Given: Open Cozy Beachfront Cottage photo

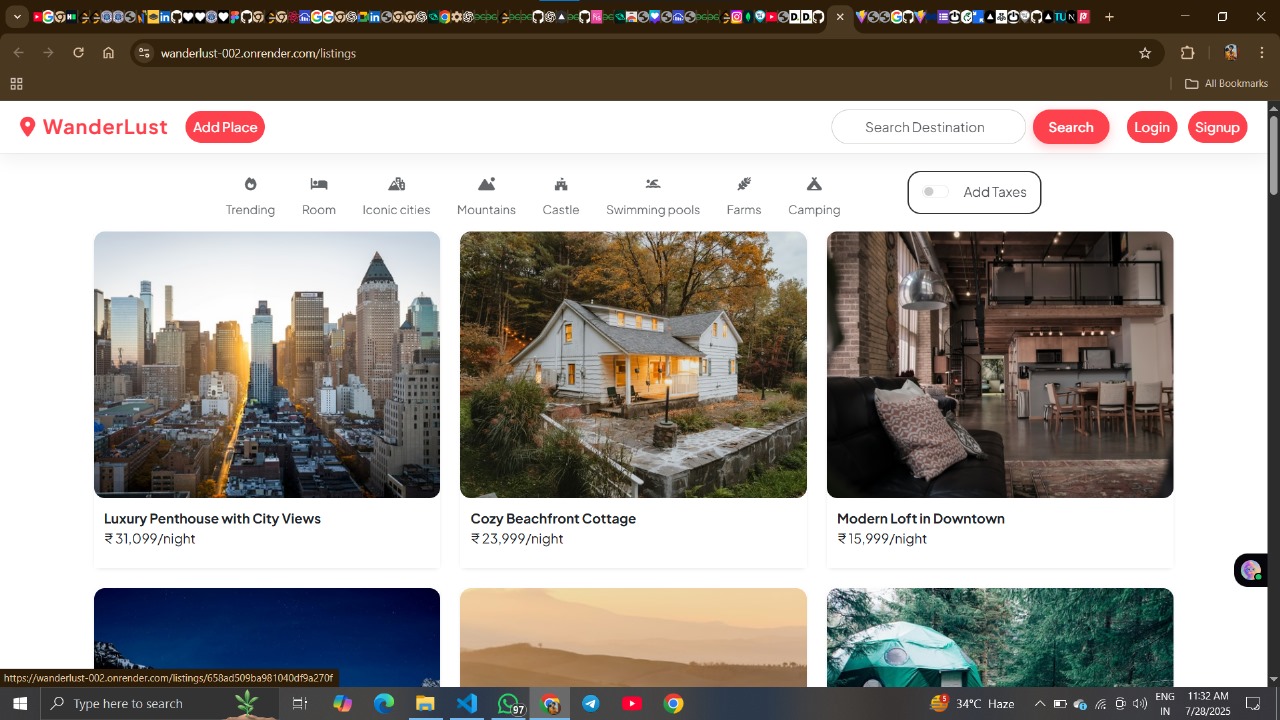Looking at the screenshot, I should click(633, 364).
